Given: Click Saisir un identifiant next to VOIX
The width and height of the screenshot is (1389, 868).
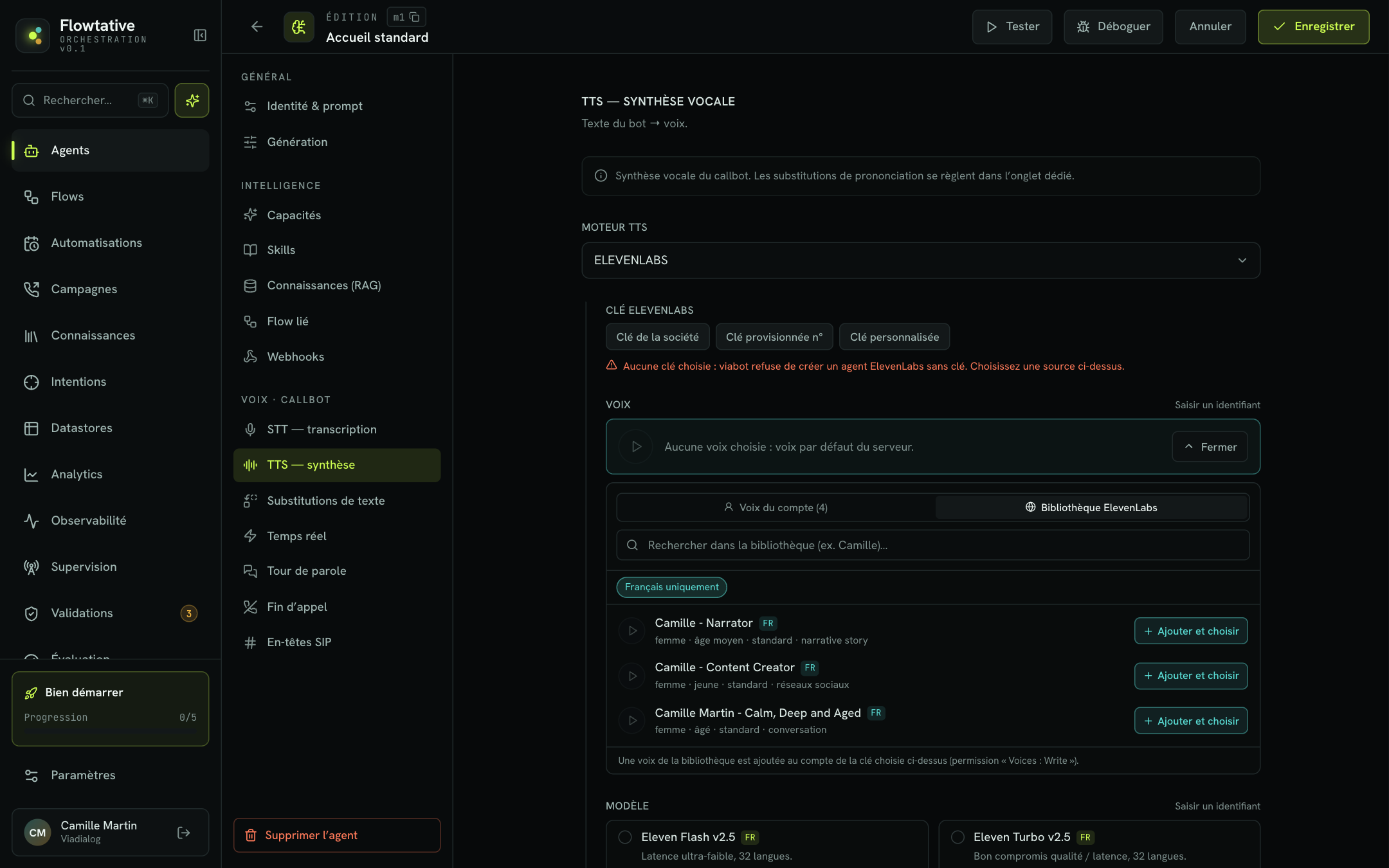Looking at the screenshot, I should click(1217, 405).
